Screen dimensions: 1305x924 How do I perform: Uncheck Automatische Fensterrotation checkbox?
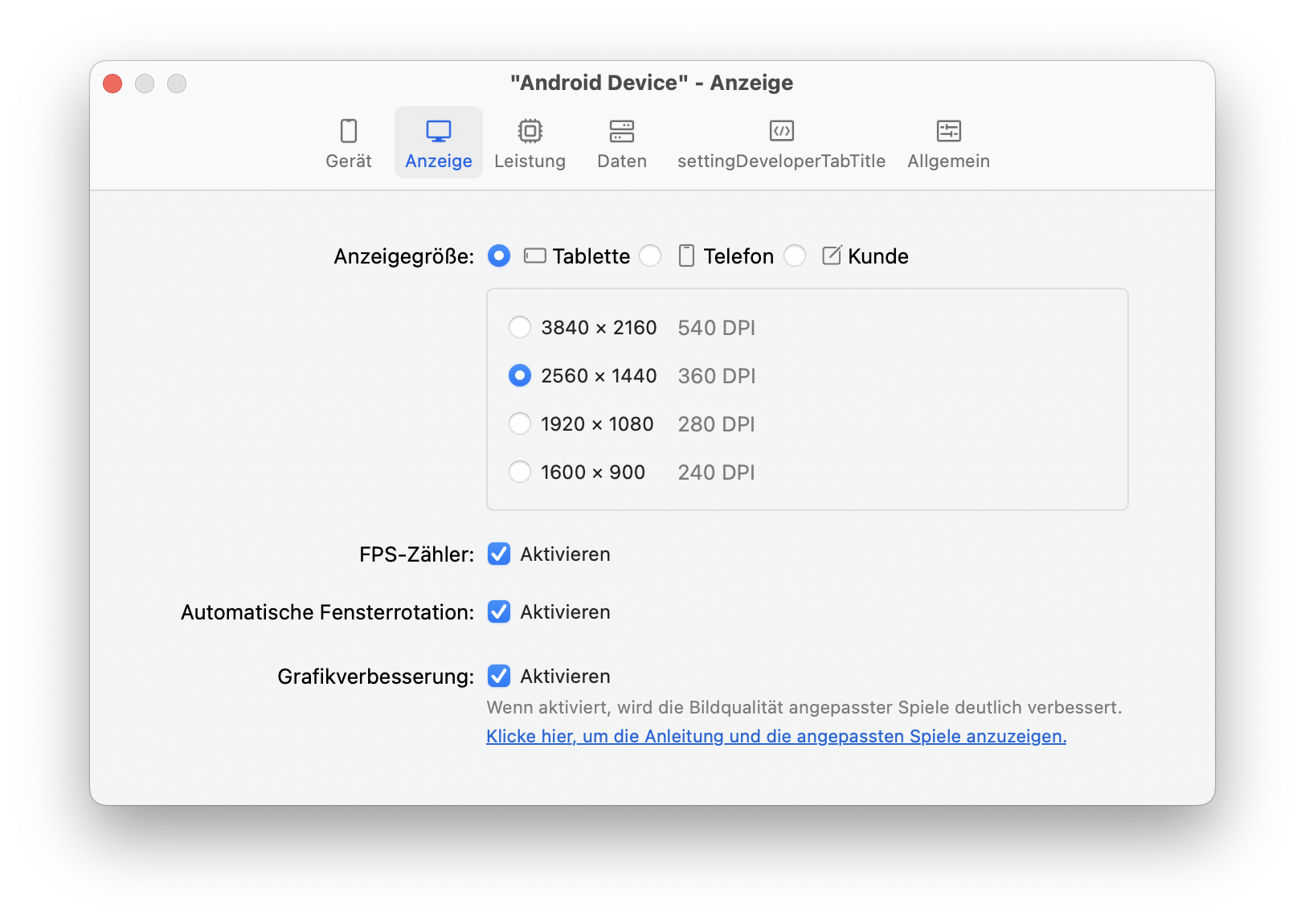click(499, 612)
